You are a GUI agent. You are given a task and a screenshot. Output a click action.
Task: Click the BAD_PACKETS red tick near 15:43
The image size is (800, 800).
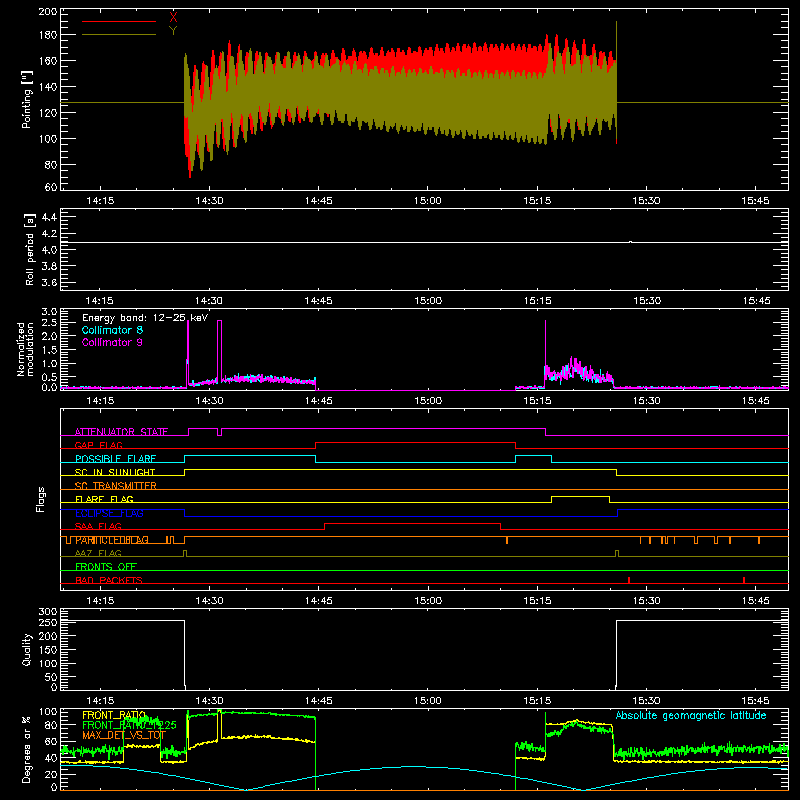pos(744,580)
